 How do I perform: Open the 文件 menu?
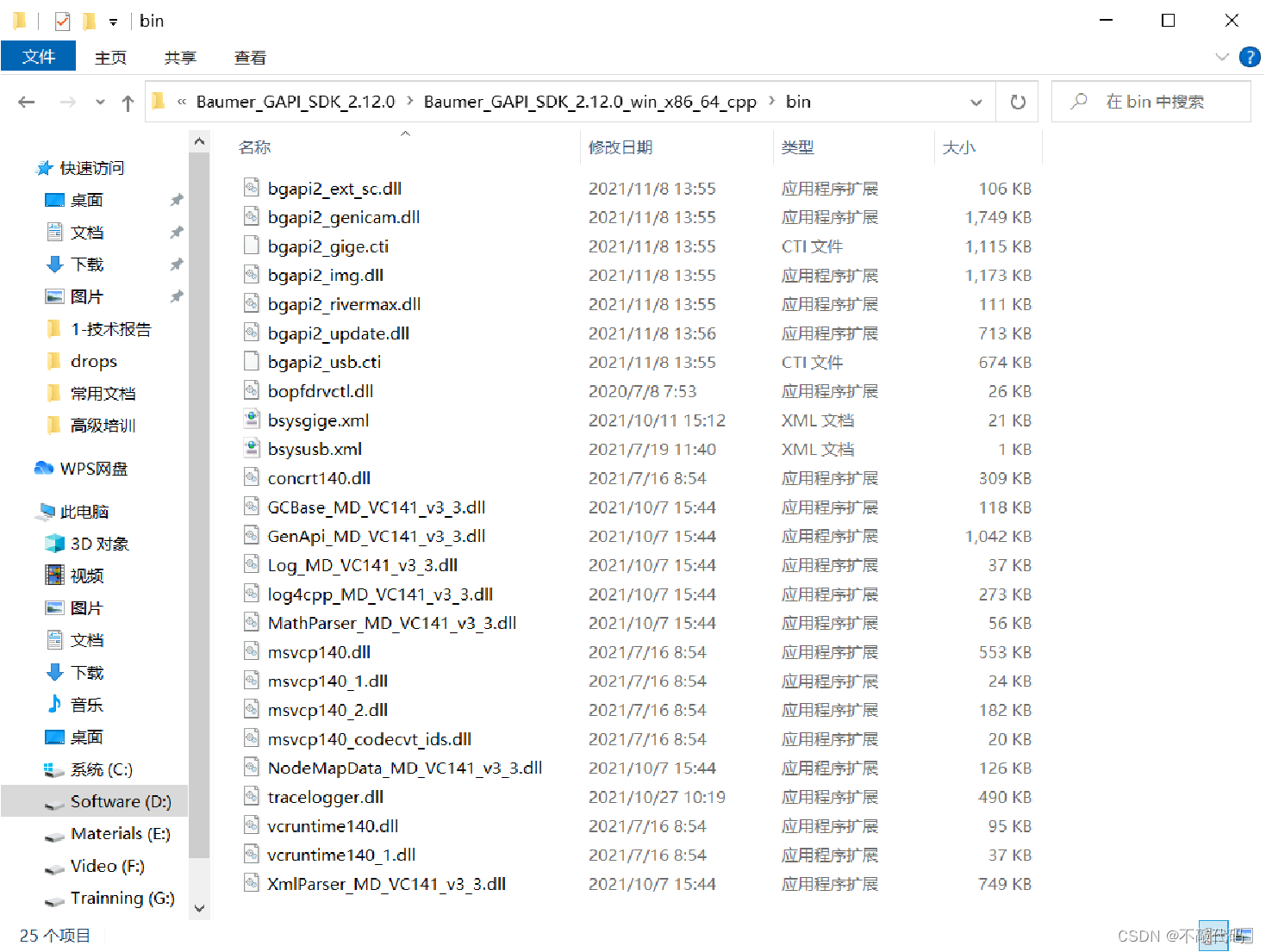tap(38, 57)
